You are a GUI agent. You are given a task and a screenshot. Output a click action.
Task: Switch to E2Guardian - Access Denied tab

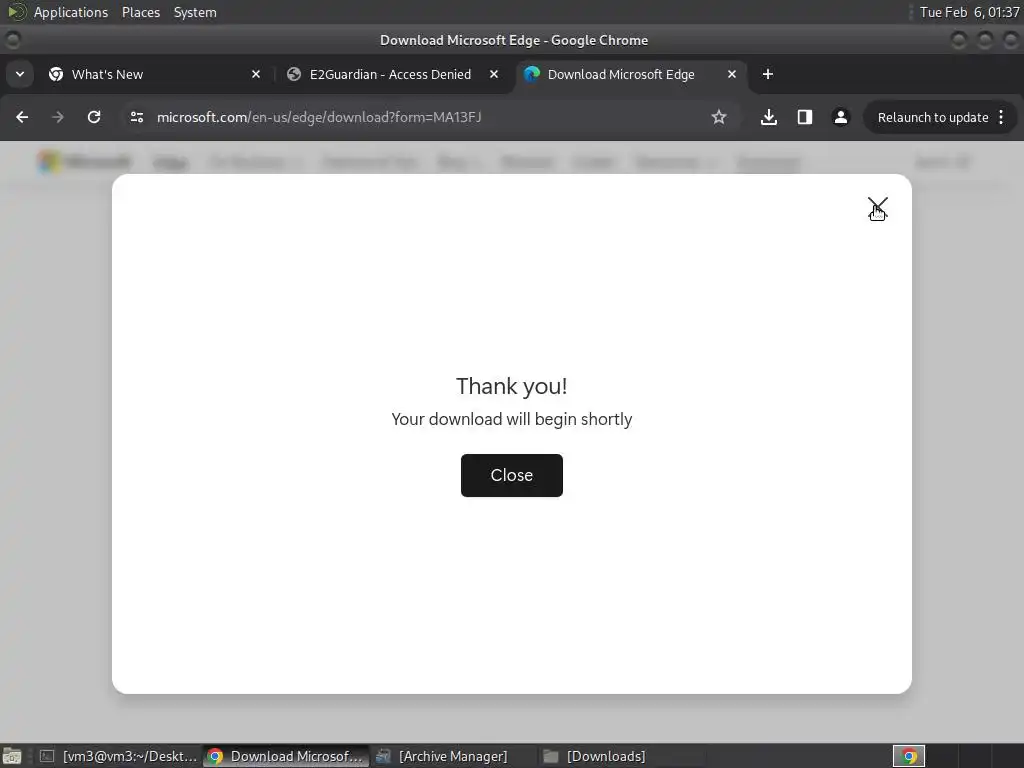[x=390, y=74]
